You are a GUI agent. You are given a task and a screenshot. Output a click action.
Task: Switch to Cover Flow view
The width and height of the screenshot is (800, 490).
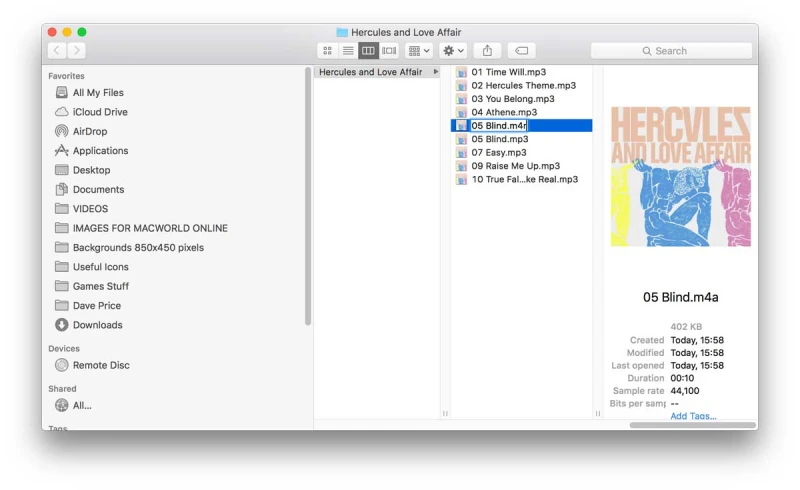tap(389, 50)
